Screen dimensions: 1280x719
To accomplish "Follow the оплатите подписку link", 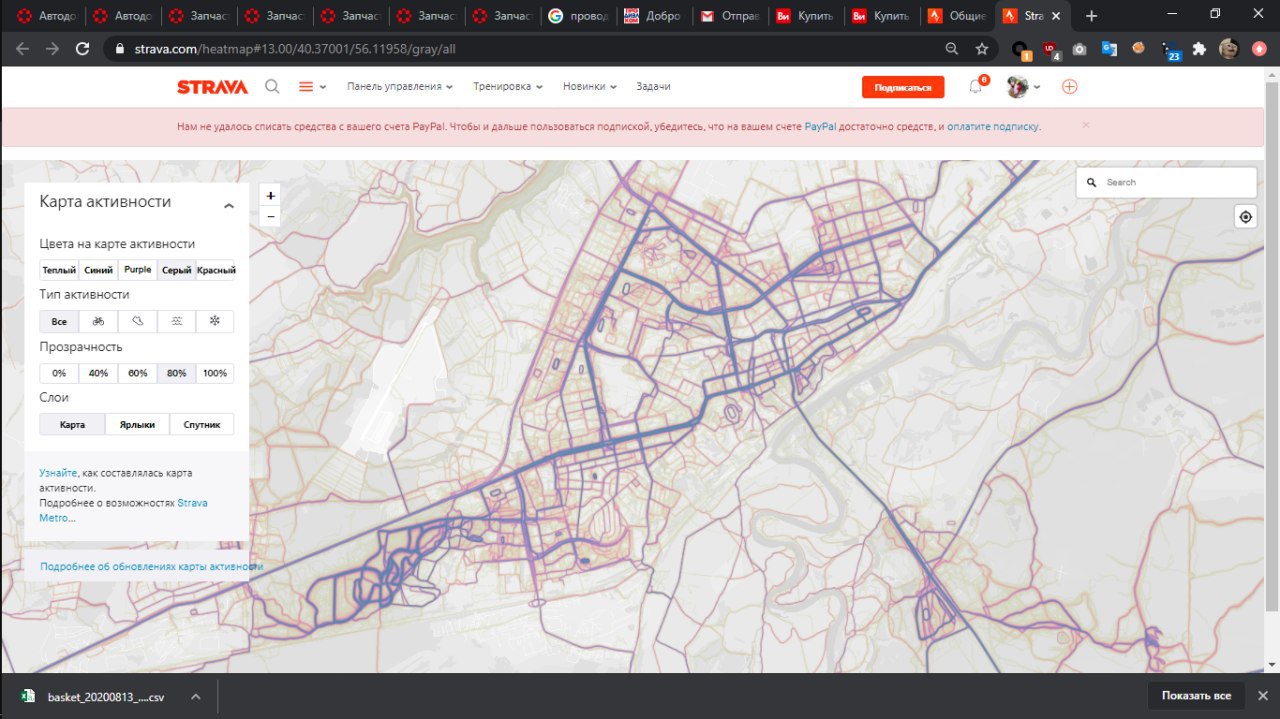I will (x=993, y=127).
